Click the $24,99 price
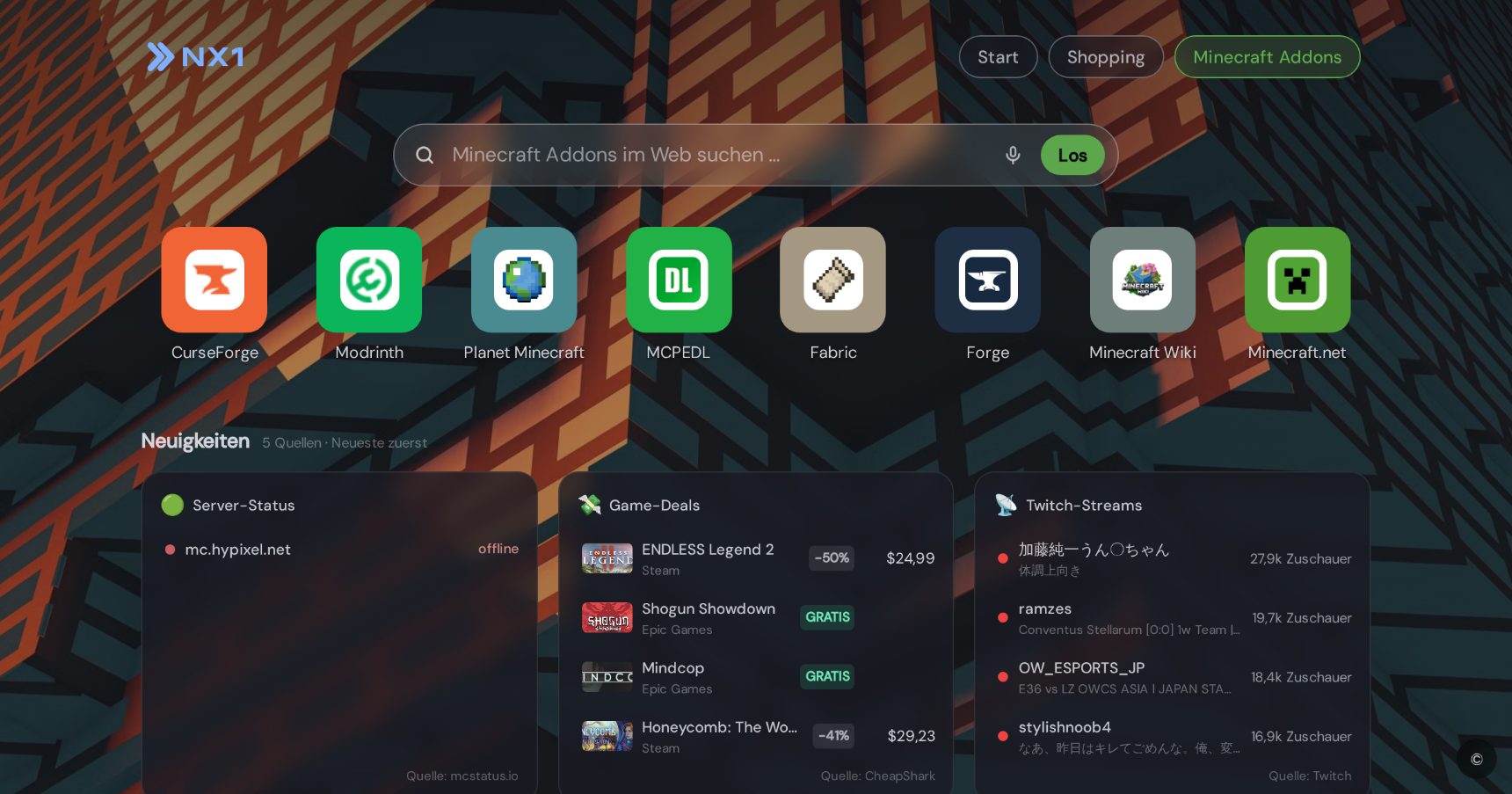 tap(911, 558)
